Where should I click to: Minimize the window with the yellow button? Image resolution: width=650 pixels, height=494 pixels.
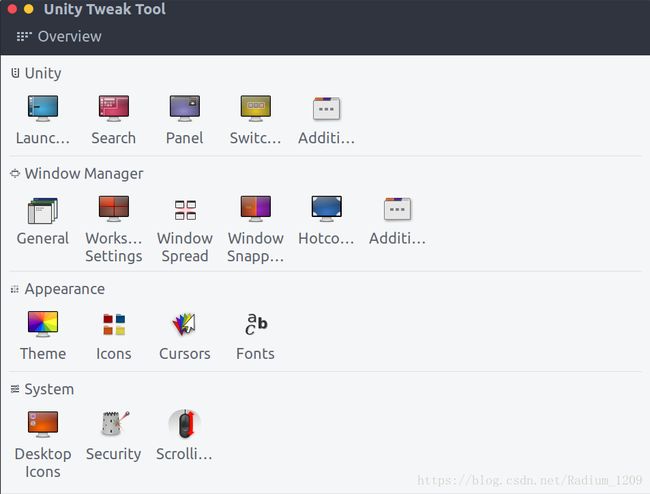29,9
